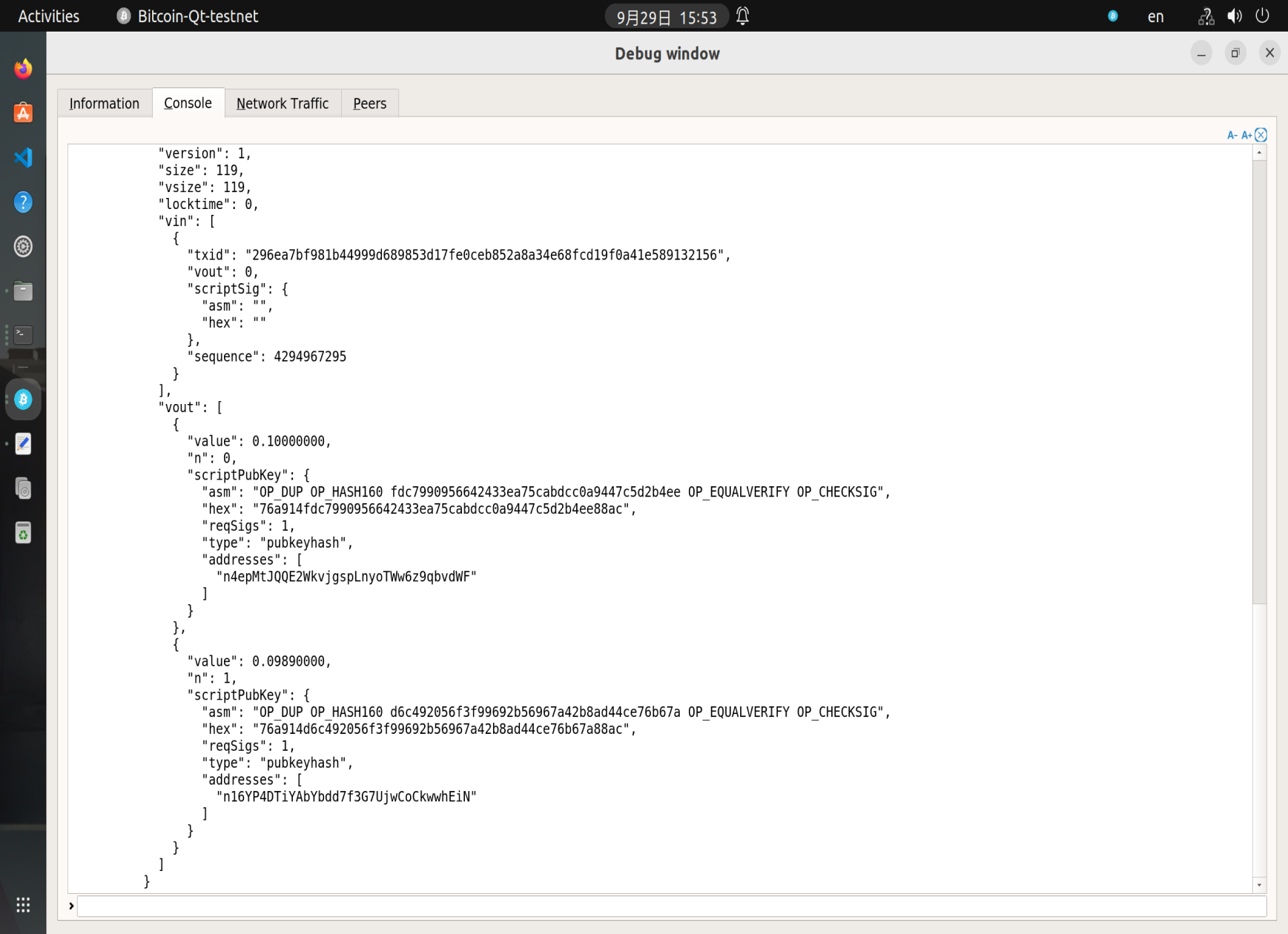Open the notification bell in top bar
The width and height of the screenshot is (1288, 934).
742,16
